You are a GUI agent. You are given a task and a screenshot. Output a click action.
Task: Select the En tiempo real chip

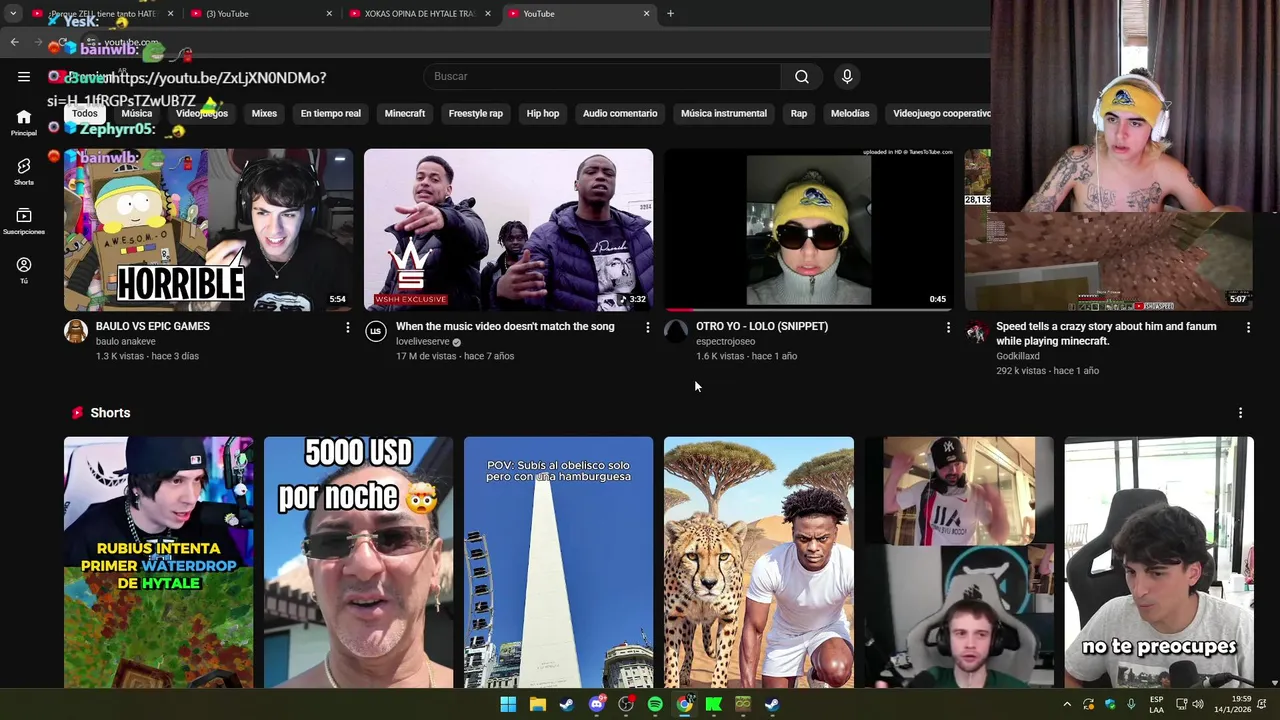tap(330, 113)
